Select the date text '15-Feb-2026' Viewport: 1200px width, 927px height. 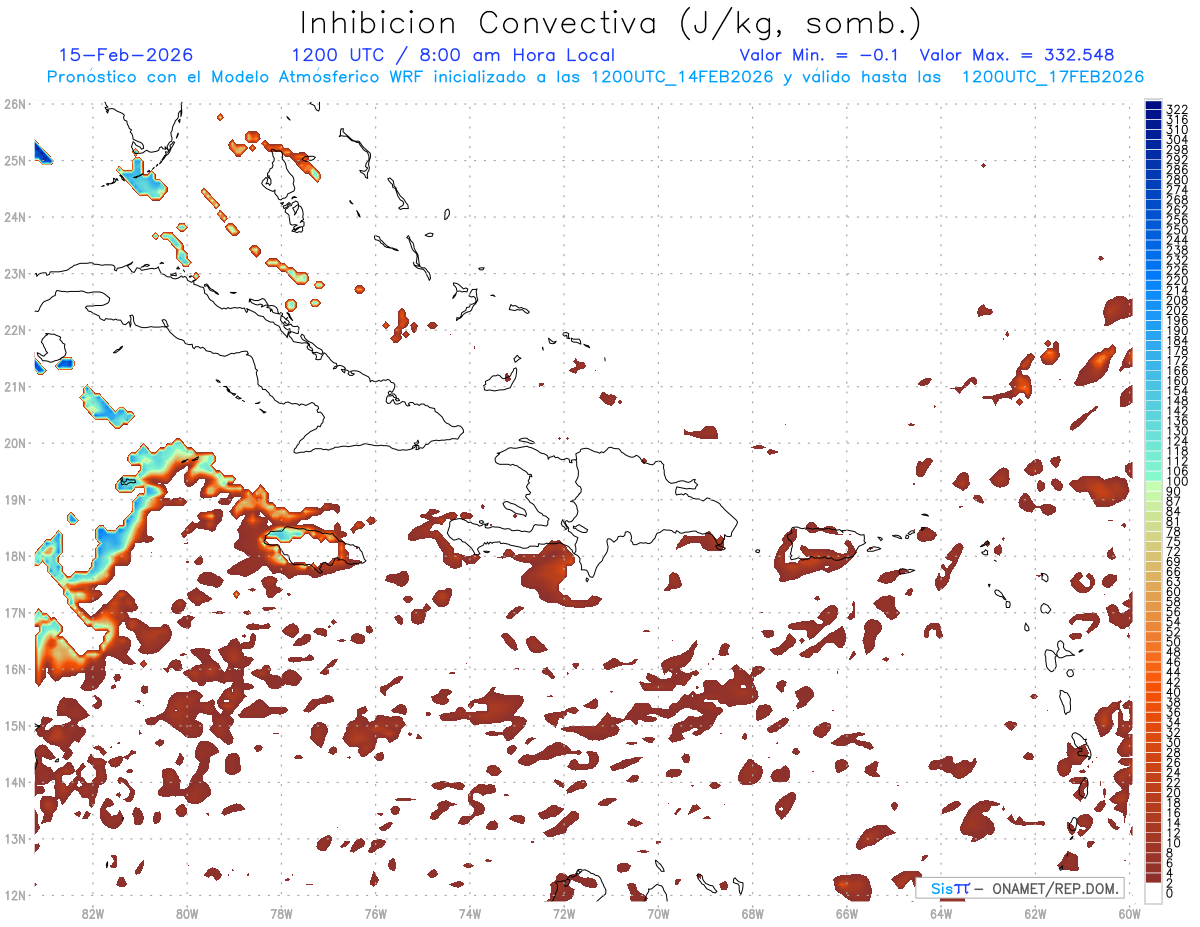[126, 56]
